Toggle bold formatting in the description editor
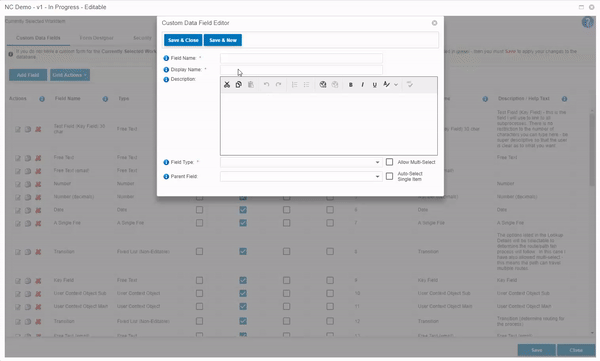This screenshot has width=600, height=361. point(351,85)
